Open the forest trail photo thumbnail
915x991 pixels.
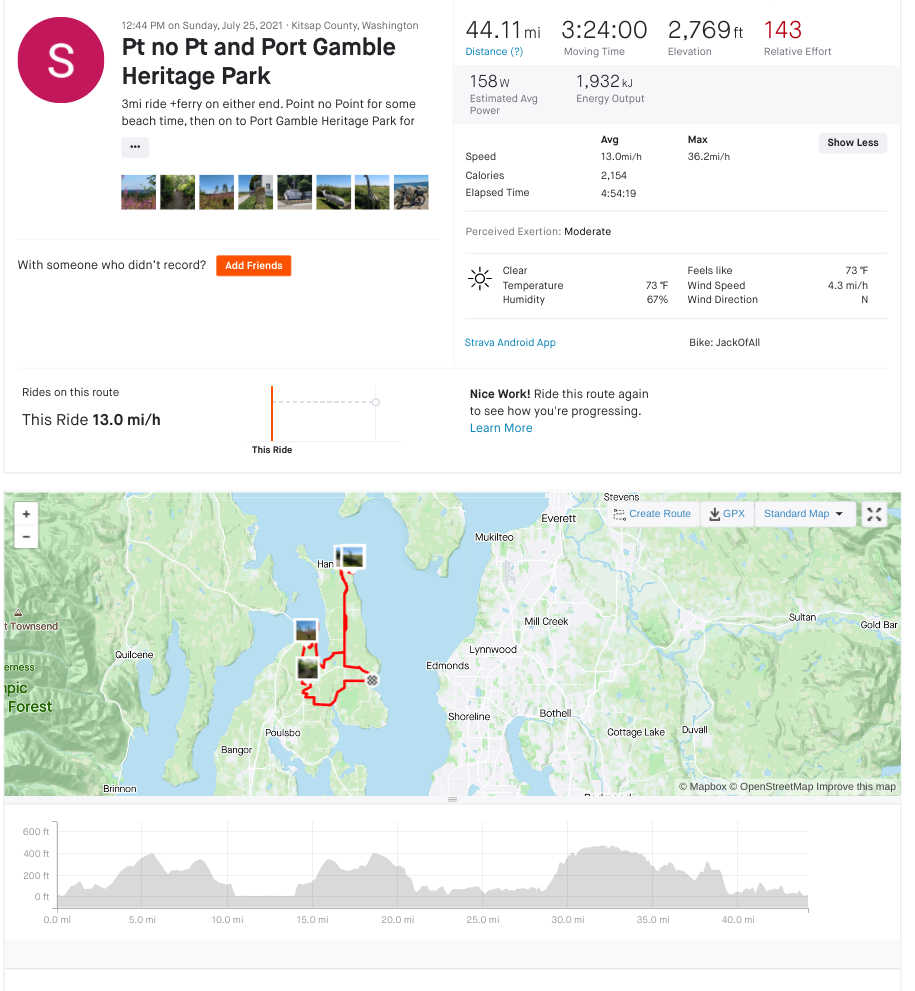pyautogui.click(x=177, y=192)
